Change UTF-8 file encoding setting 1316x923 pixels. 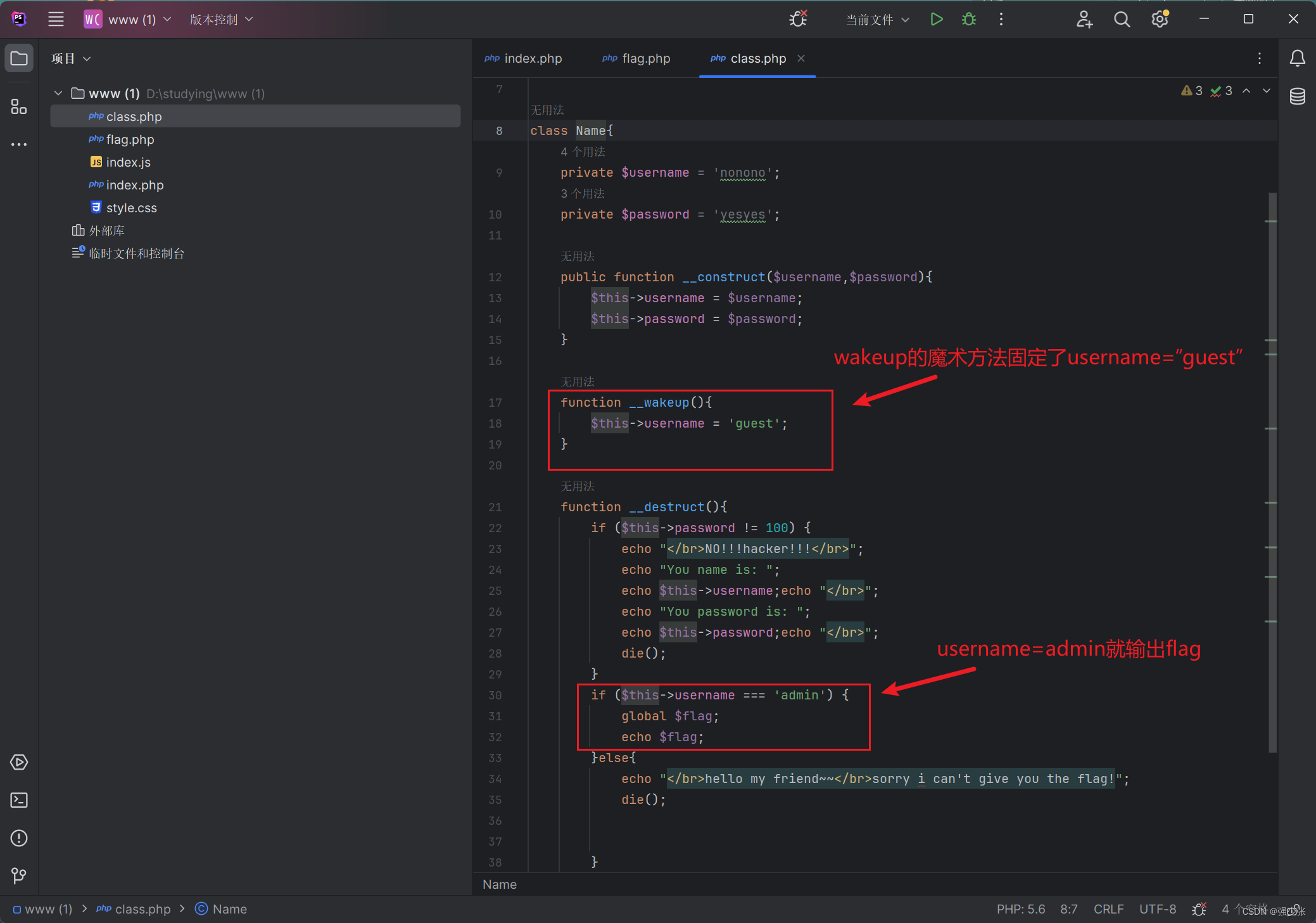coord(1158,909)
